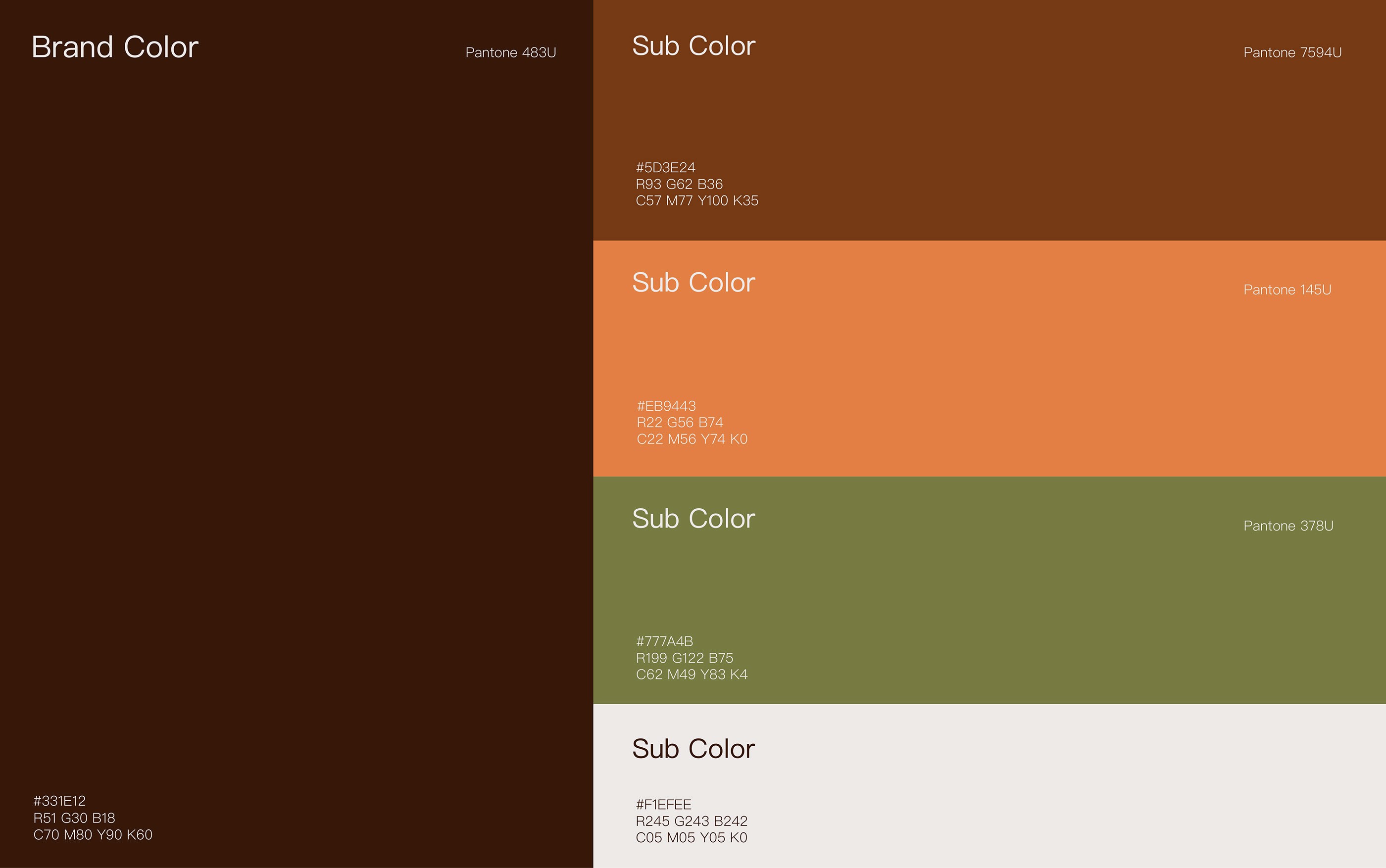Click the C70 M80 Y90 K60 text

pyautogui.click(x=93, y=835)
